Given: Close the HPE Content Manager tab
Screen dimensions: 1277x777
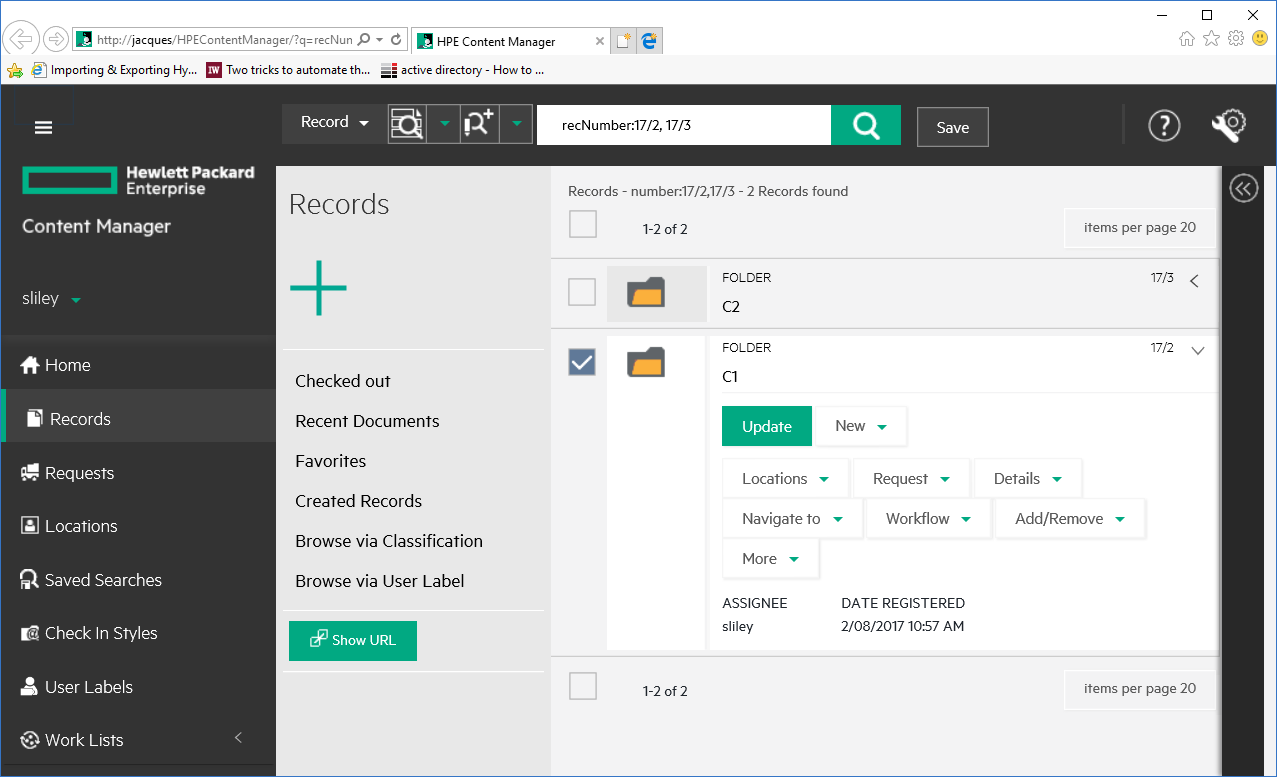Looking at the screenshot, I should tap(600, 41).
